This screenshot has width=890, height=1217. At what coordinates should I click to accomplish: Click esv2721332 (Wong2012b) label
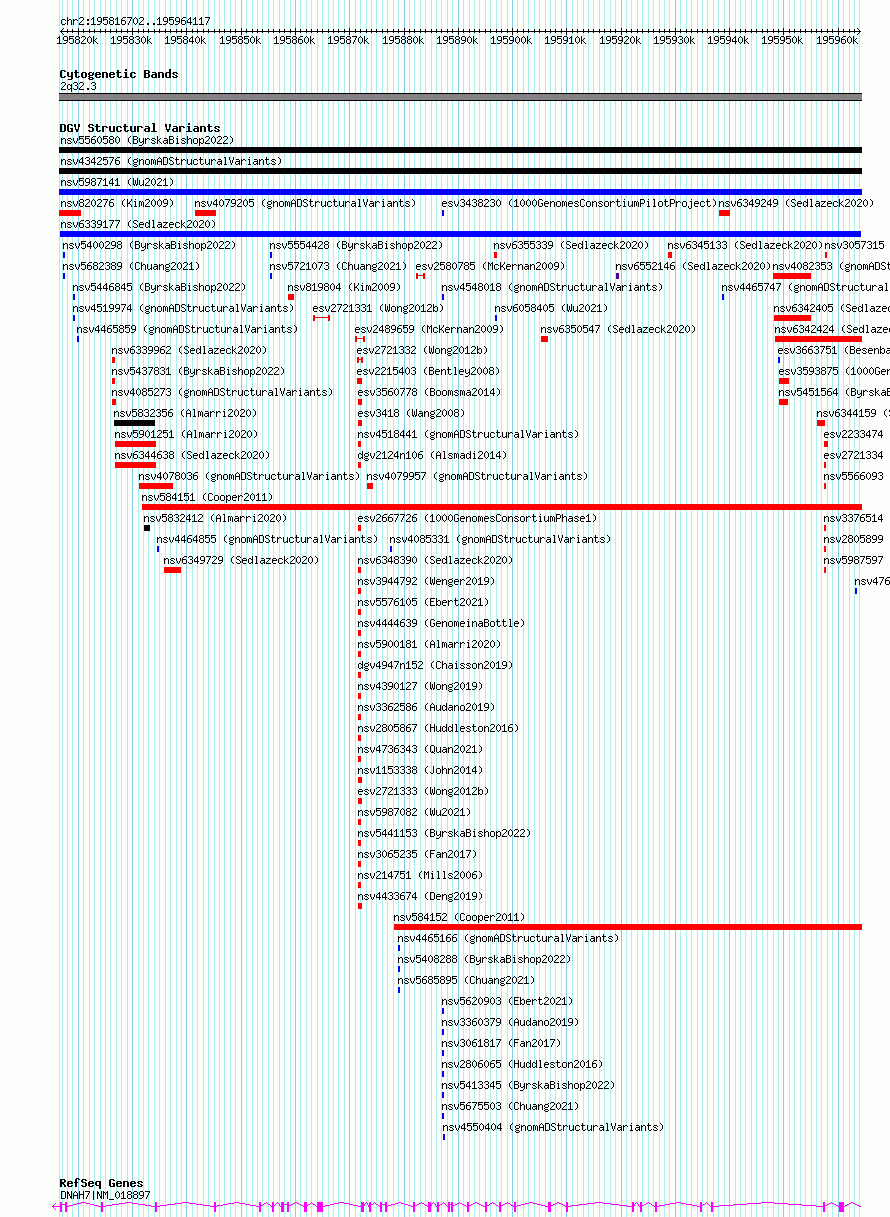pos(423,350)
